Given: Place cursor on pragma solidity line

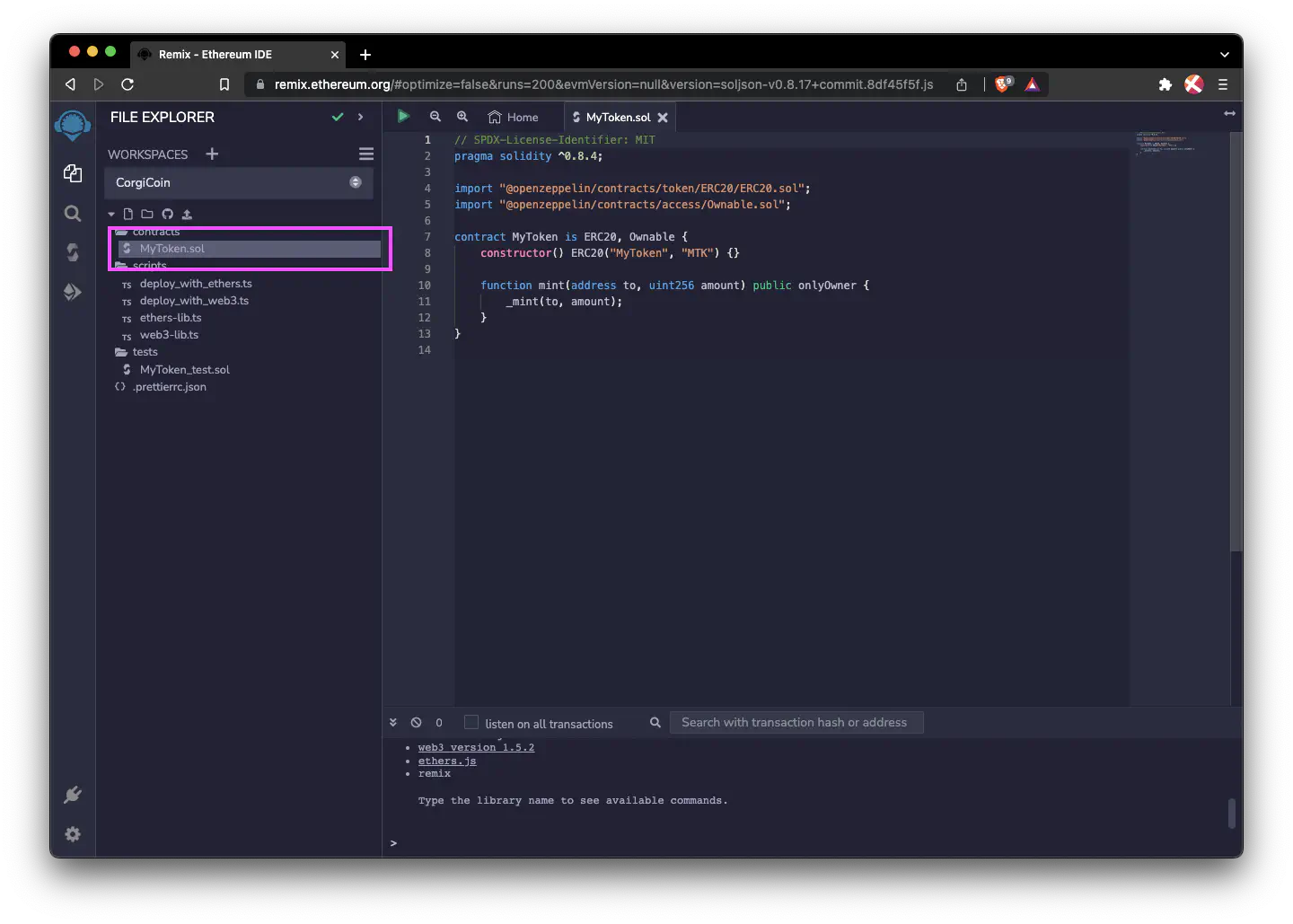Looking at the screenshot, I should click(x=528, y=156).
